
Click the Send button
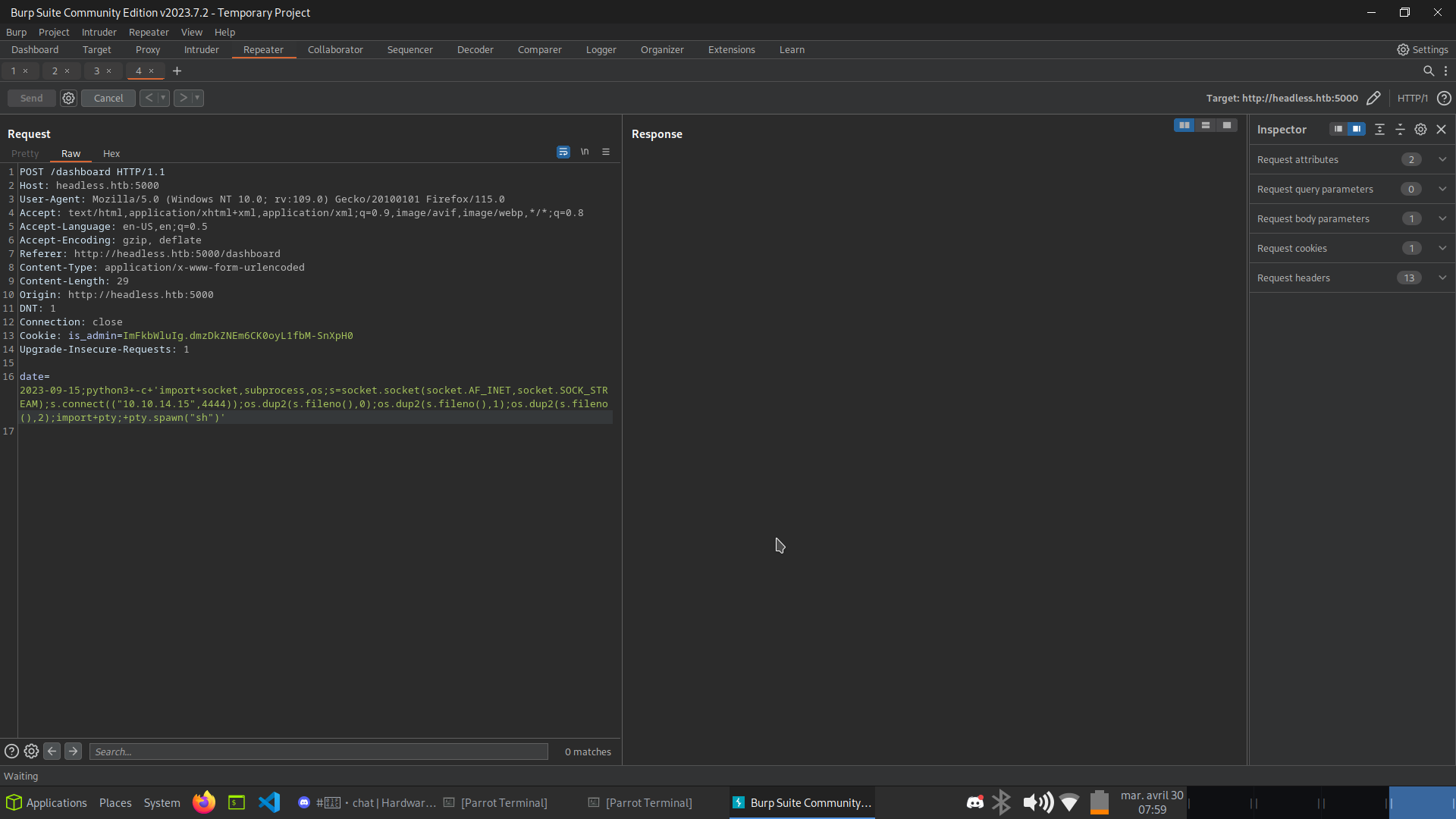(30, 98)
